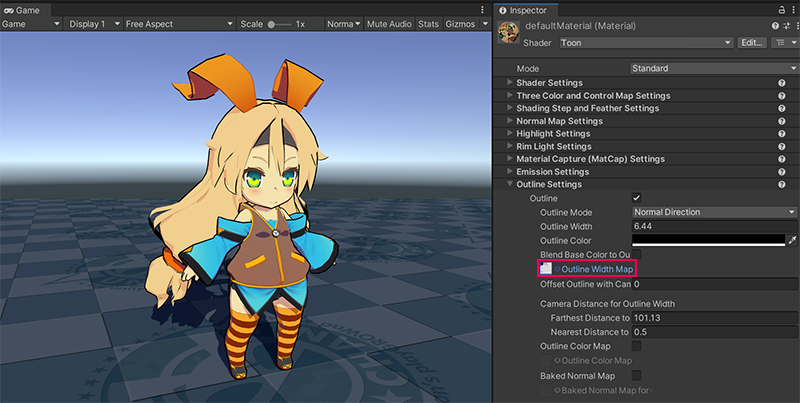Open the Game view mode dropdown
The height and width of the screenshot is (403, 800).
pyautogui.click(x=31, y=24)
